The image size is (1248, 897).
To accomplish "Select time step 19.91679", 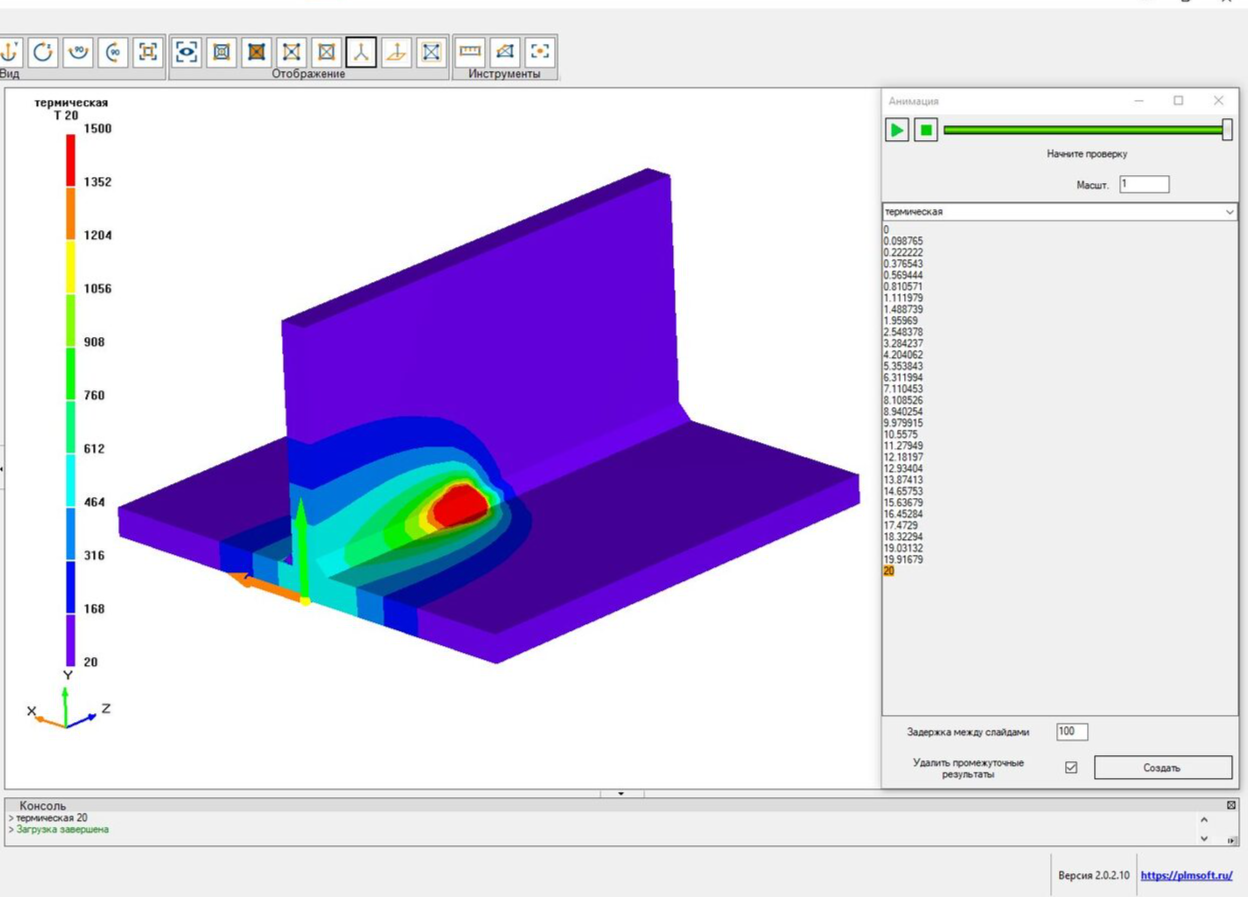I will [x=903, y=560].
